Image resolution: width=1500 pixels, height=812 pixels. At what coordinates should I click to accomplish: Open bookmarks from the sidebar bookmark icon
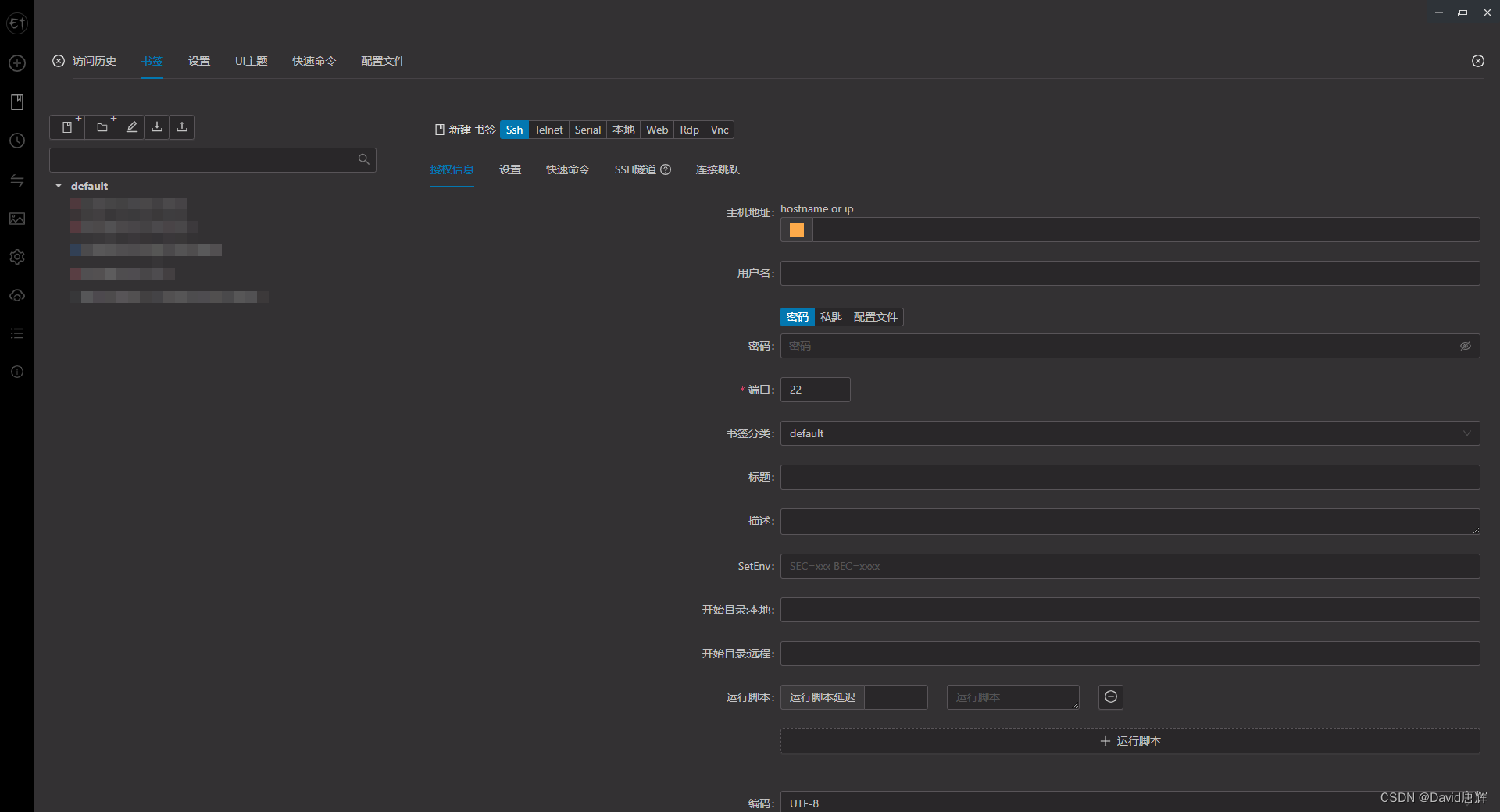(16, 102)
